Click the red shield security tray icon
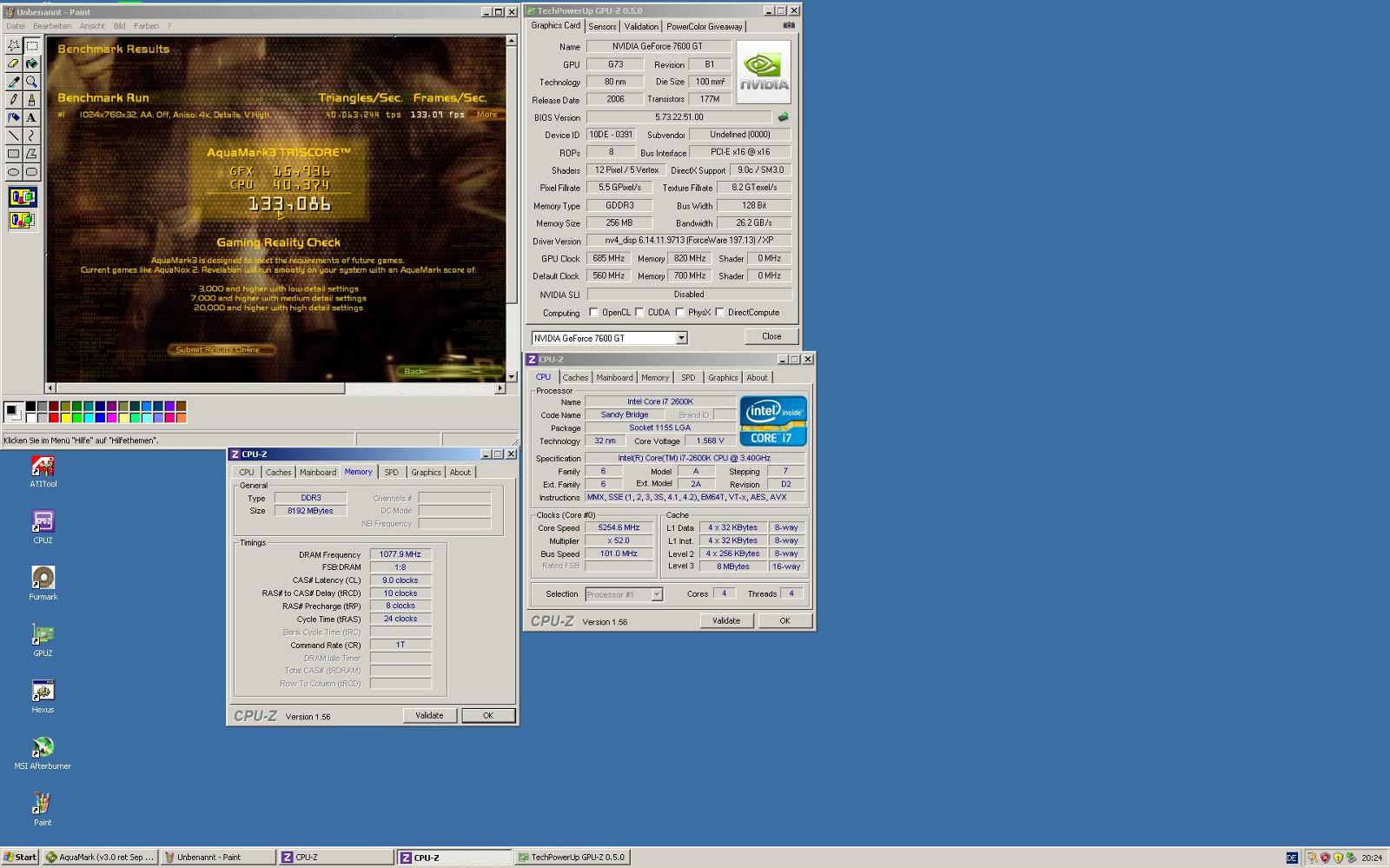Image resolution: width=1390 pixels, height=868 pixels. [x=1325, y=858]
